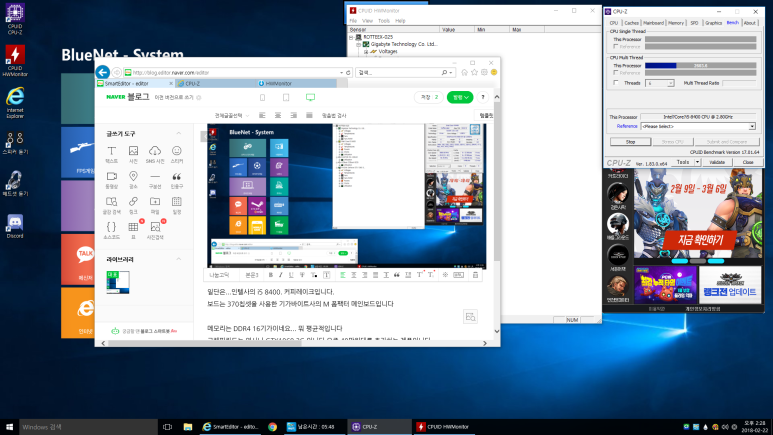
Task: Open the Sticker smiley tool
Action: 176,154
